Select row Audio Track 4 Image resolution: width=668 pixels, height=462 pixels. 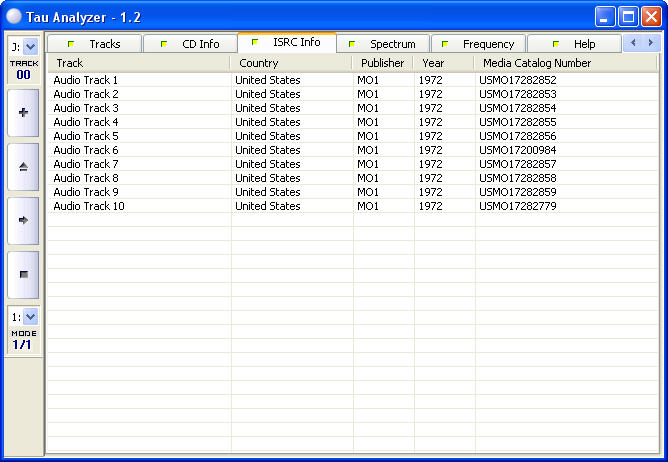pos(353,122)
